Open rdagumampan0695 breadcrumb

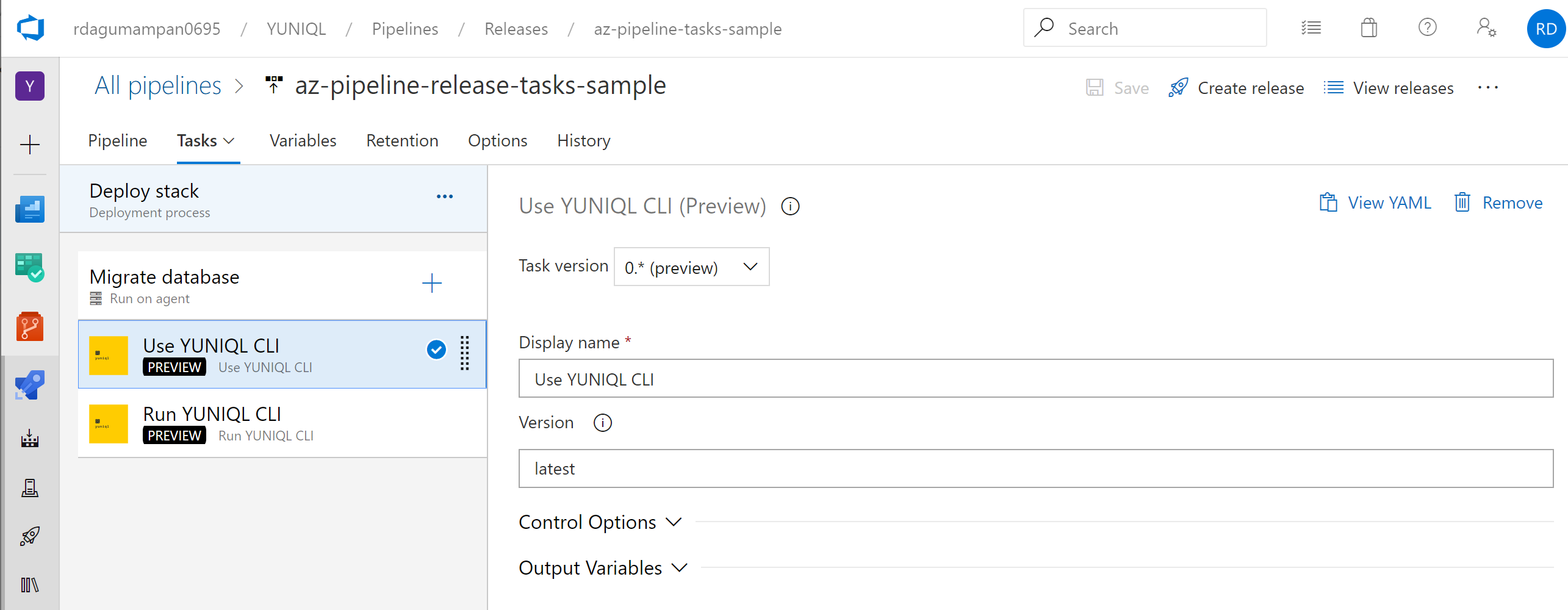pyautogui.click(x=147, y=29)
